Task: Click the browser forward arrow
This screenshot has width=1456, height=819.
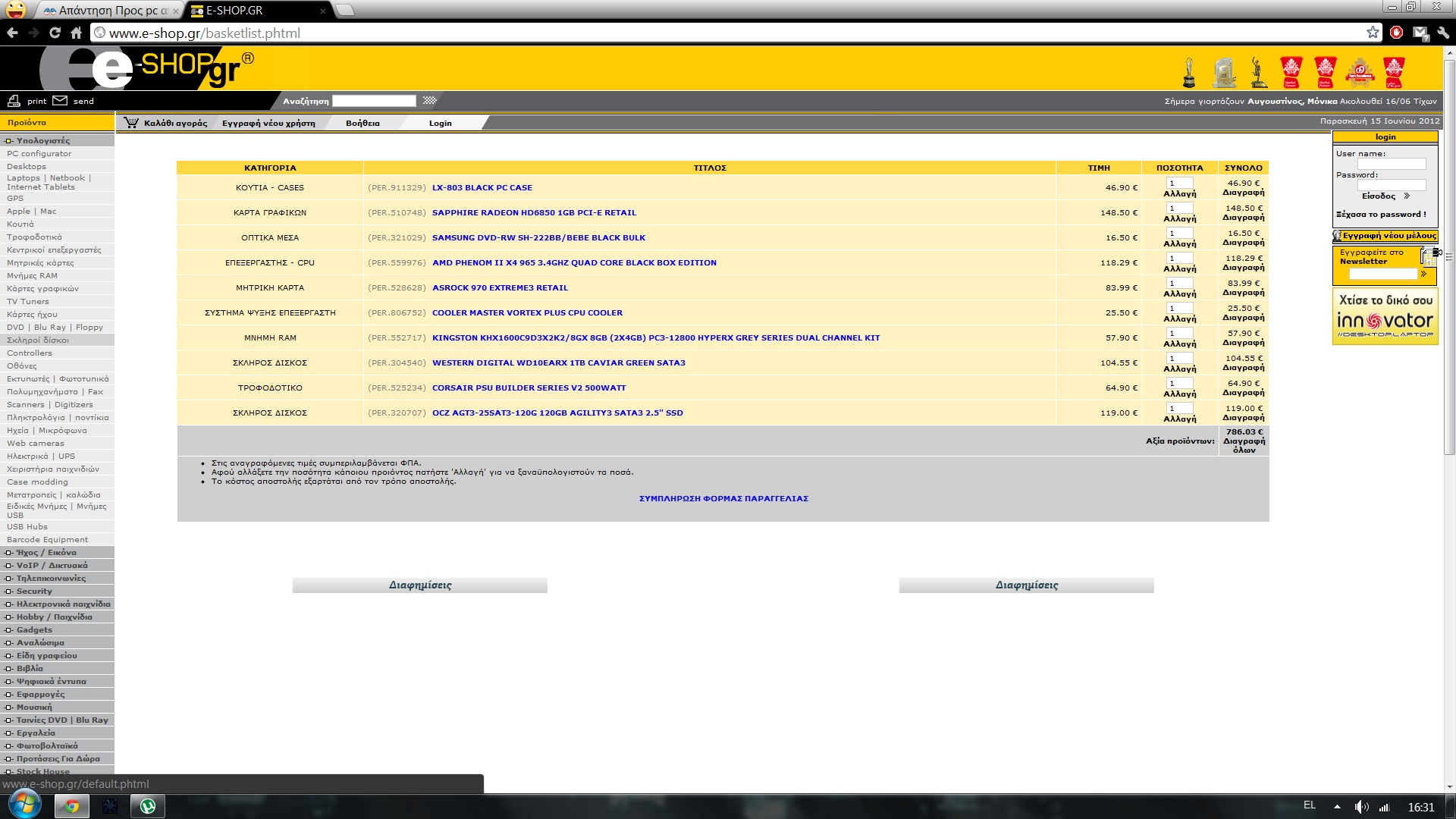Action: [33, 33]
